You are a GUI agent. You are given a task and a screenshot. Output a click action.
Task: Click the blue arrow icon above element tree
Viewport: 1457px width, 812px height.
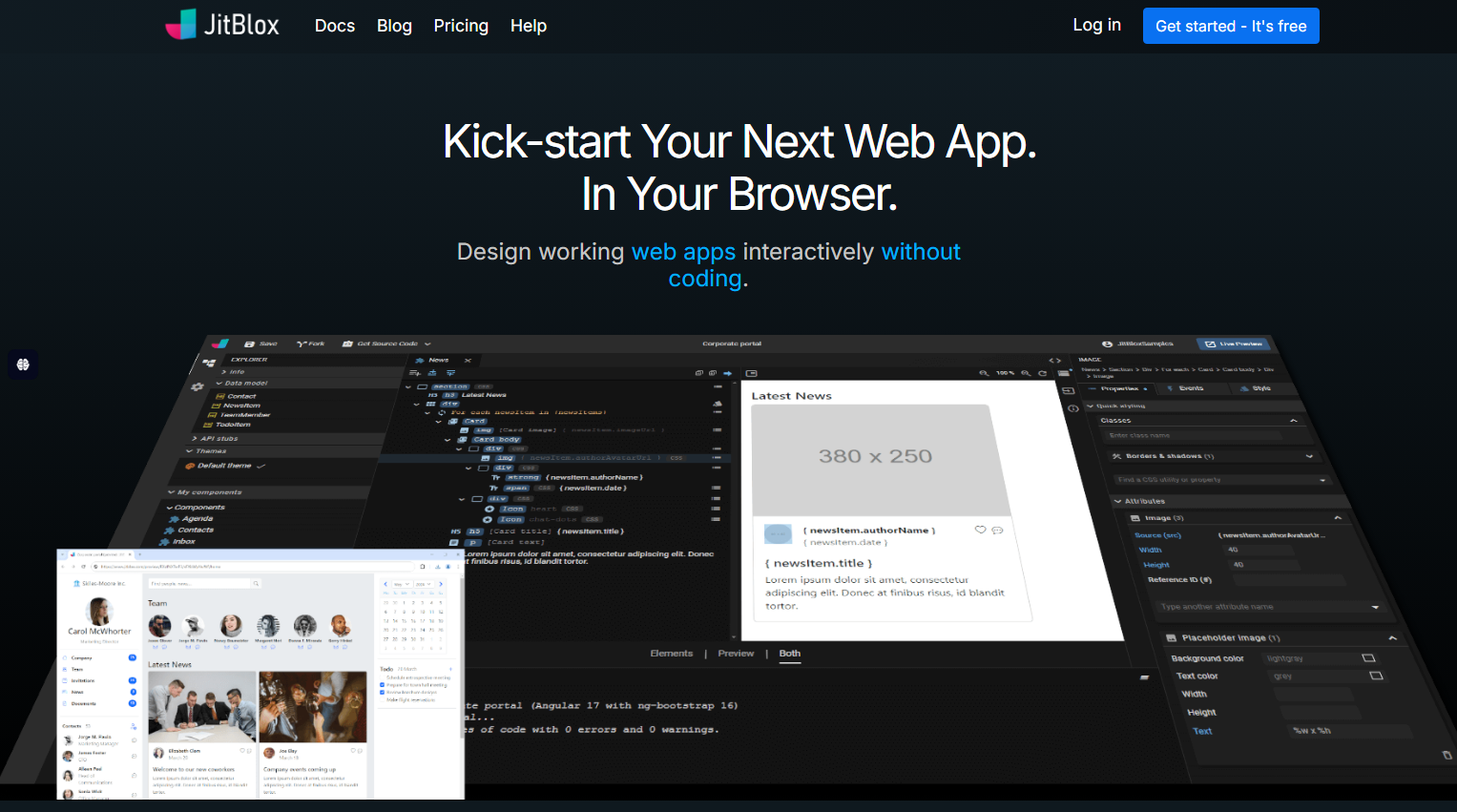(727, 373)
